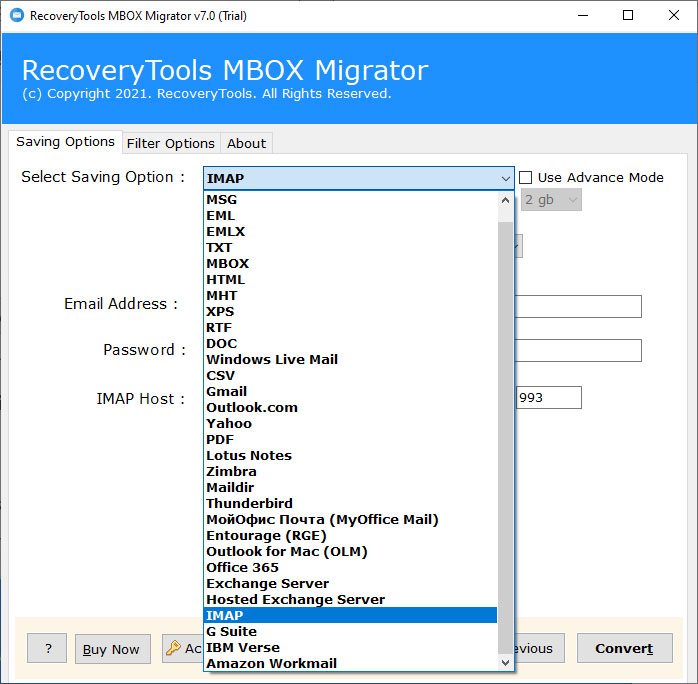
Task: Pick HTML from the list
Action: [350, 279]
